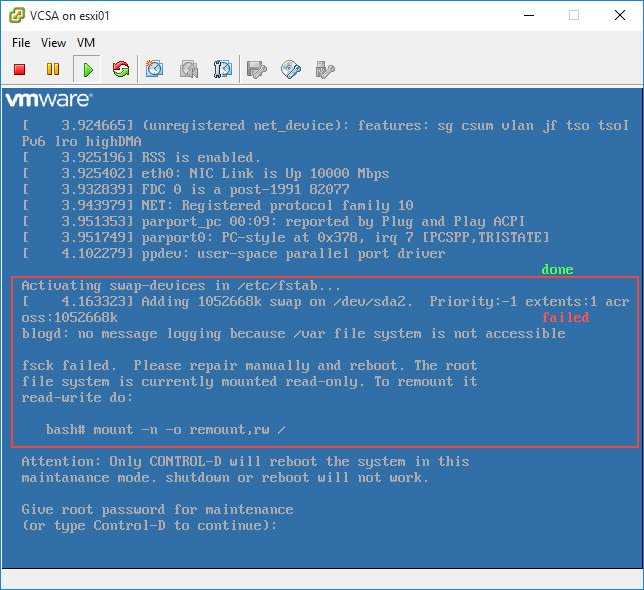Viewport: 644px width, 590px height.
Task: Click the red Power Off button
Action: [x=19, y=69]
